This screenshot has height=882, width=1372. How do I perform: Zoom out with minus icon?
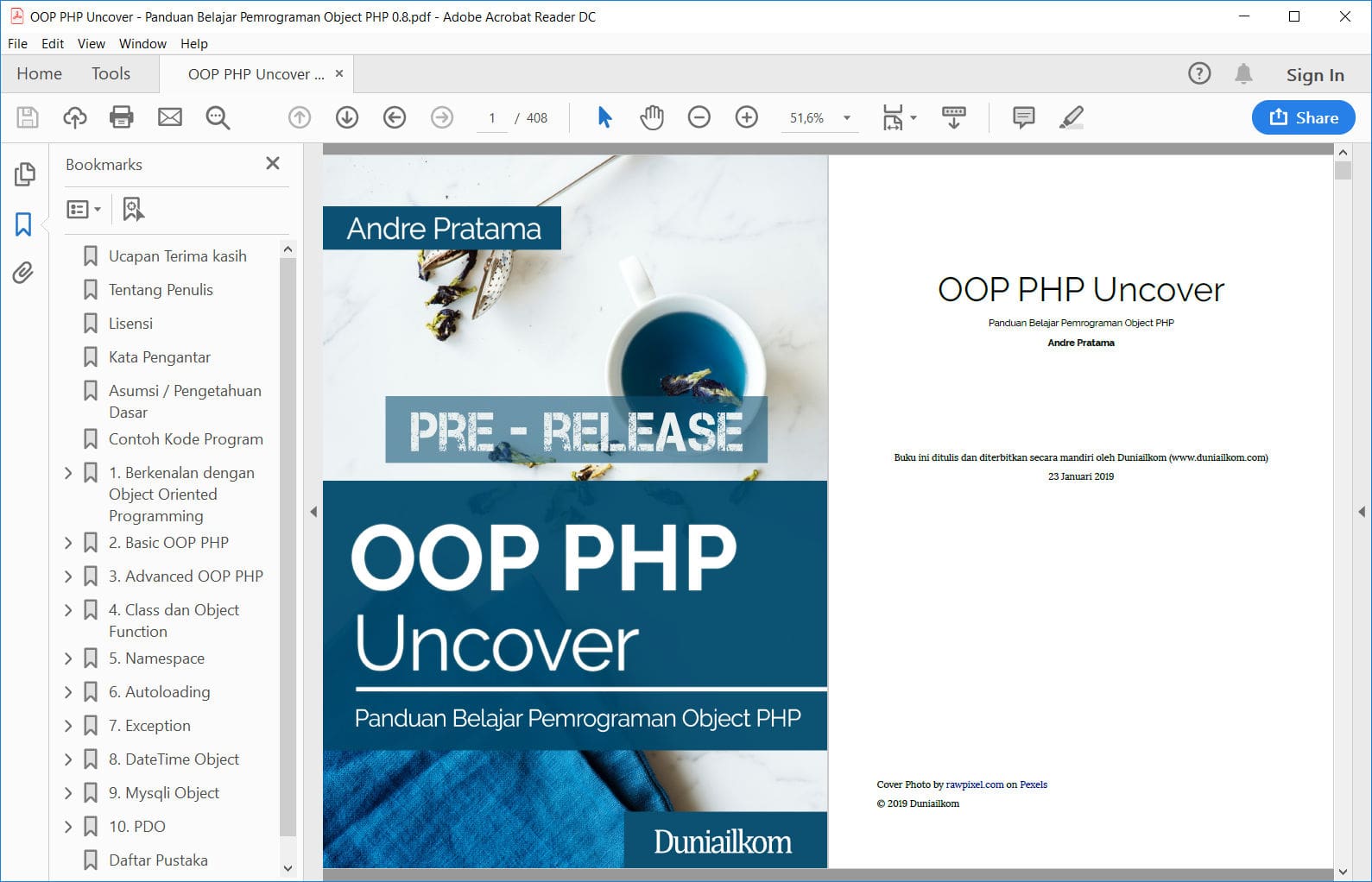(699, 117)
